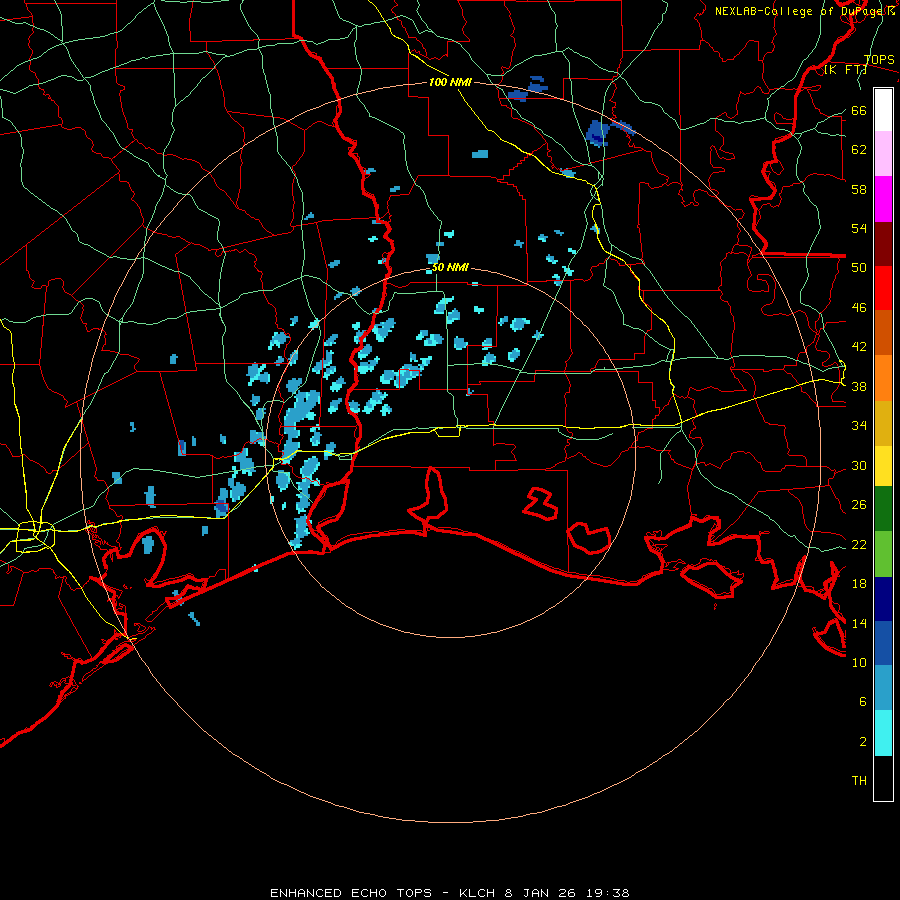Choose the yellow legend swatch
Image resolution: width=900 pixels, height=900 pixels.
[883, 466]
